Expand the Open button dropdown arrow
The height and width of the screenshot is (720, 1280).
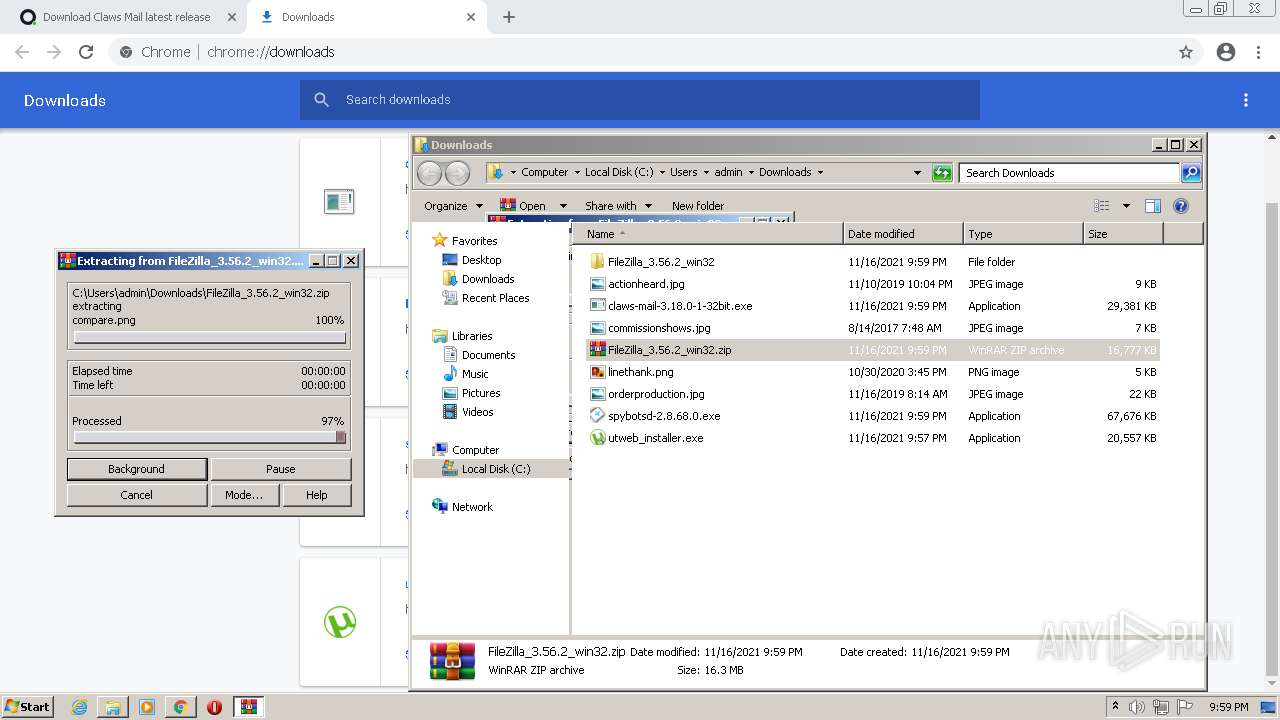click(x=563, y=206)
